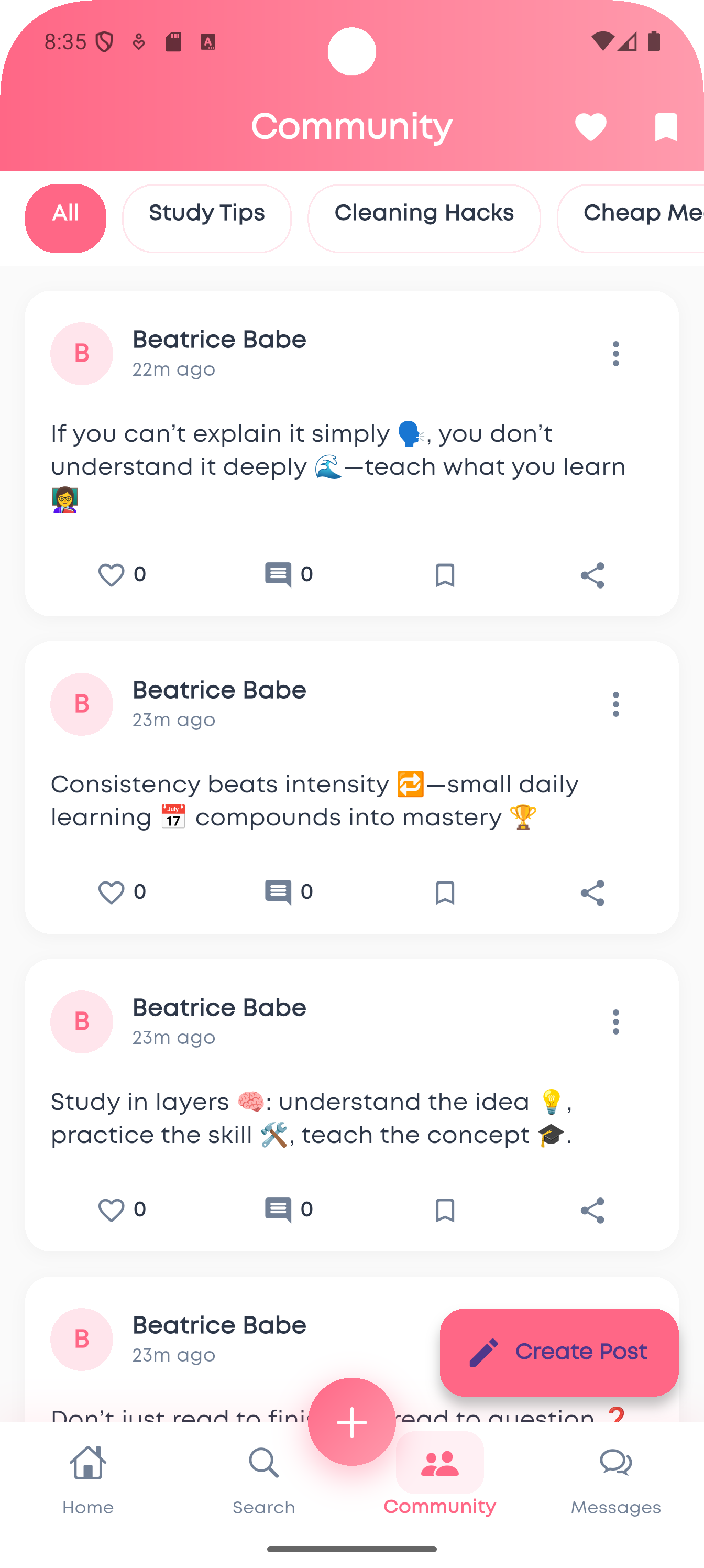
Task: Tap Beatrice Babe's avatar on first post
Action: 82,354
